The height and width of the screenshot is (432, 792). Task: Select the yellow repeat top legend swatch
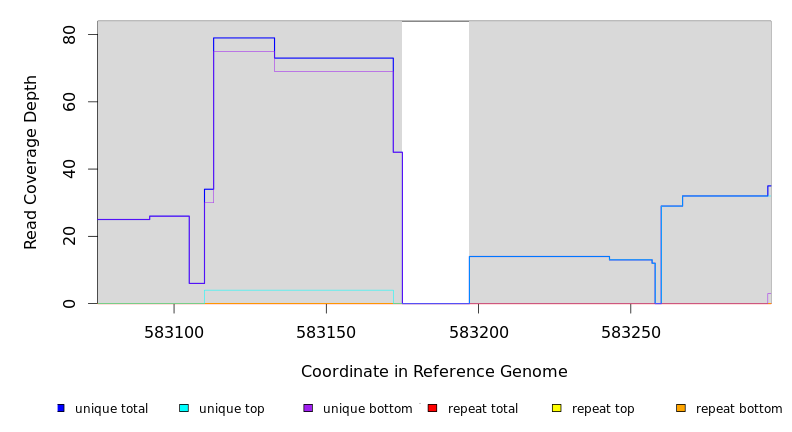556,408
